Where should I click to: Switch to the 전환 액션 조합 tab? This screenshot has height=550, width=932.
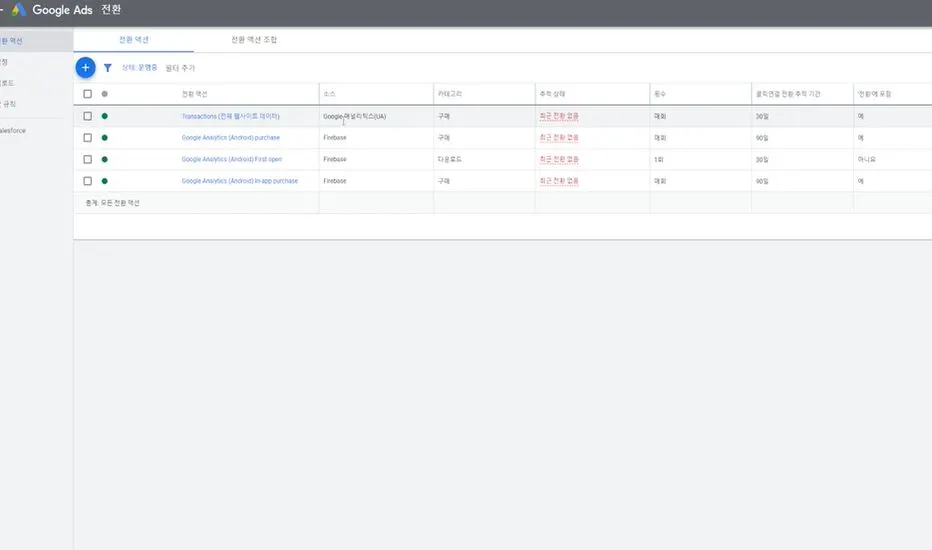tap(254, 40)
